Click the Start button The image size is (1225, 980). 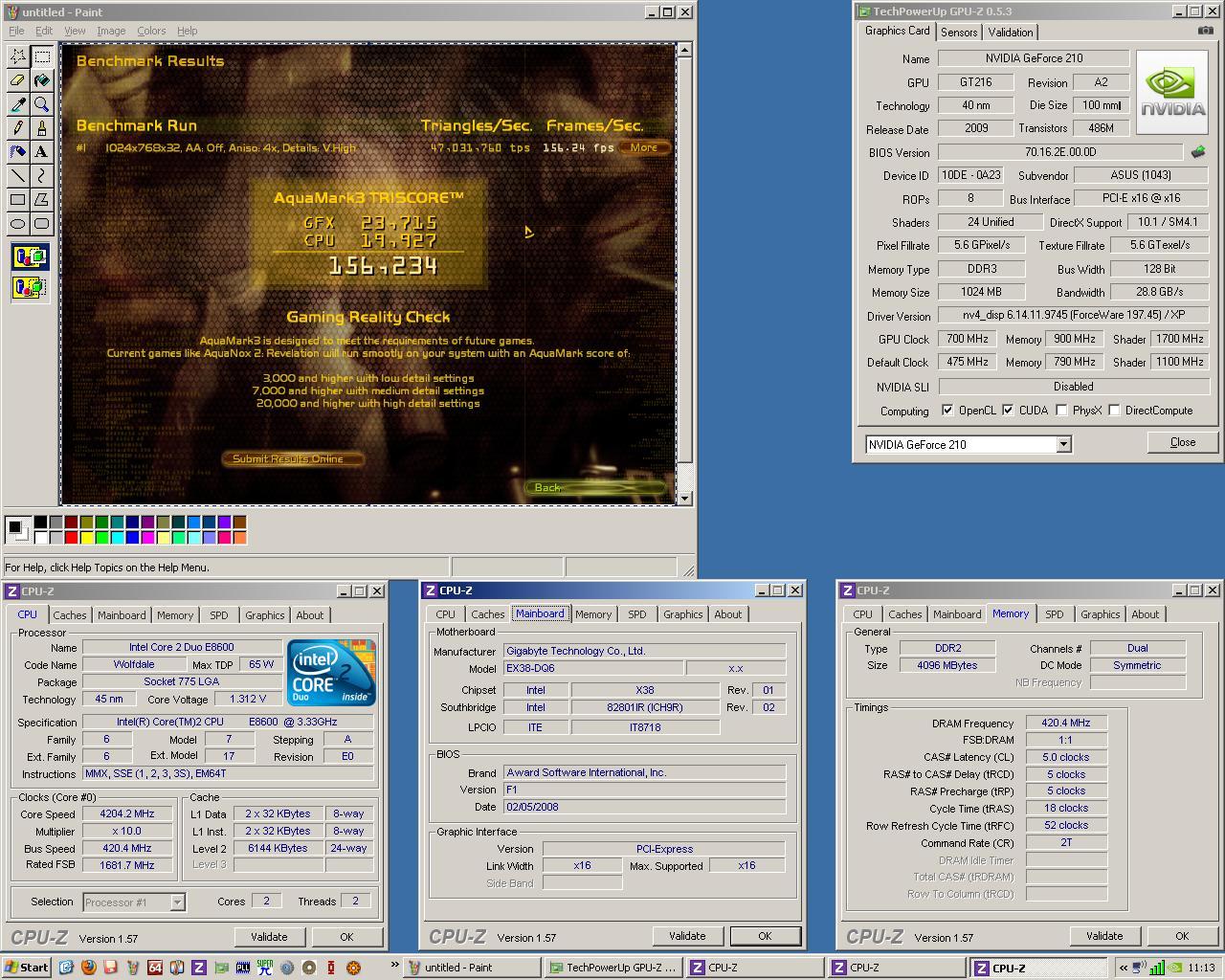[27, 968]
